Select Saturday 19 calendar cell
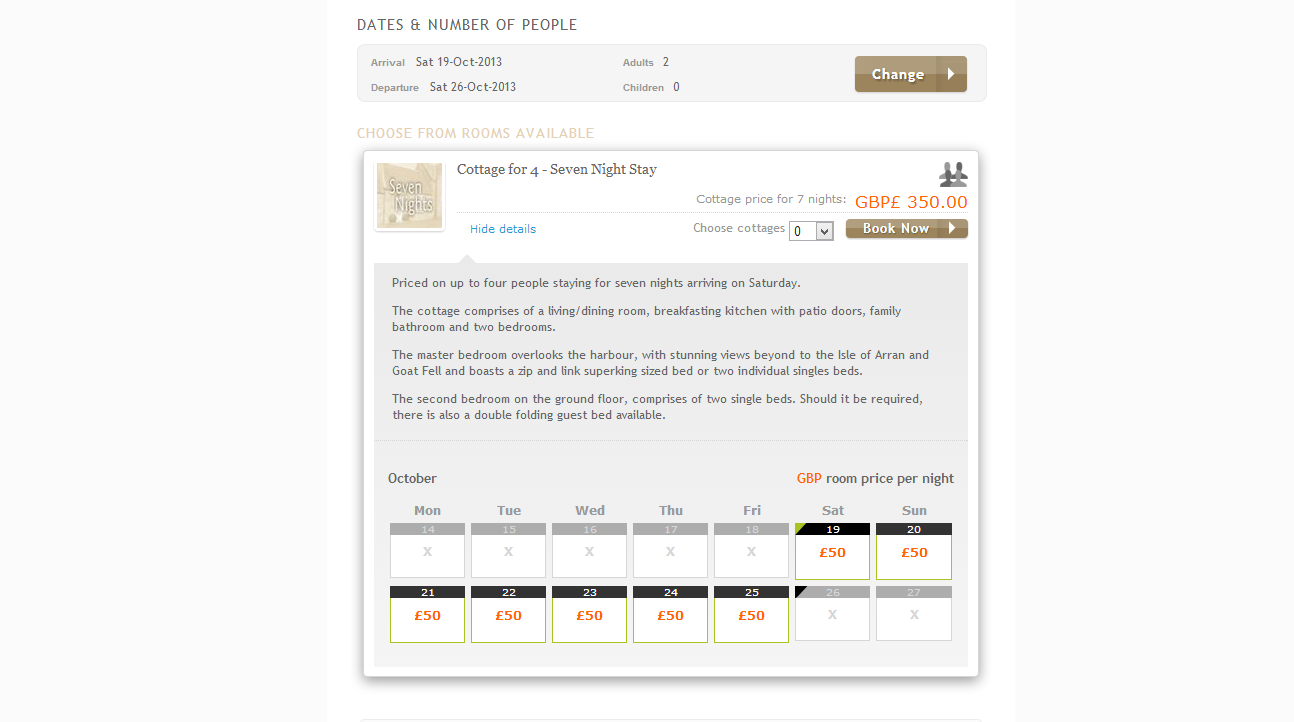Viewport: 1294px width, 722px height. [x=832, y=551]
